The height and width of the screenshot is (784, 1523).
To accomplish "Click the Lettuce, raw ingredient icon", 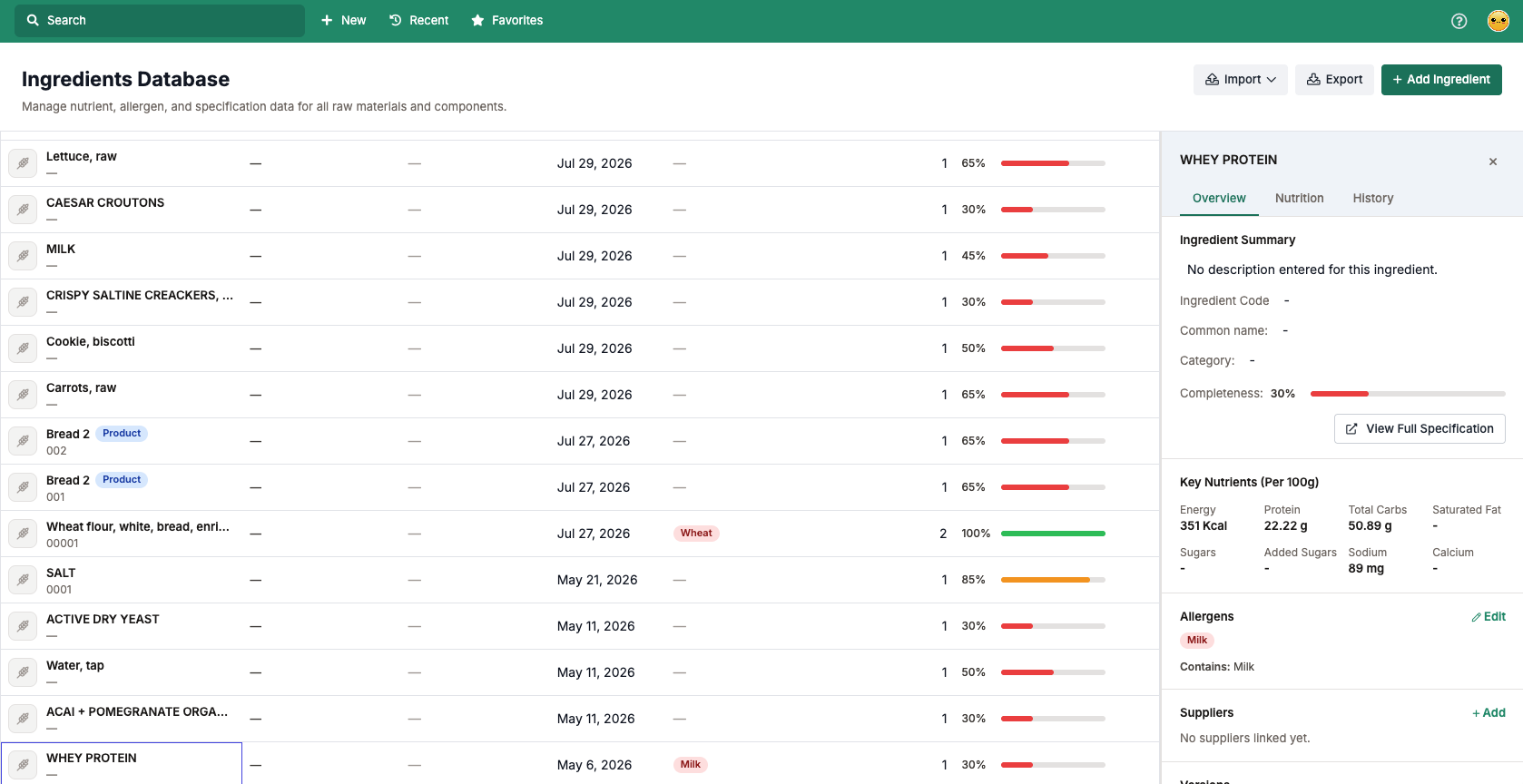I will pyautogui.click(x=23, y=163).
